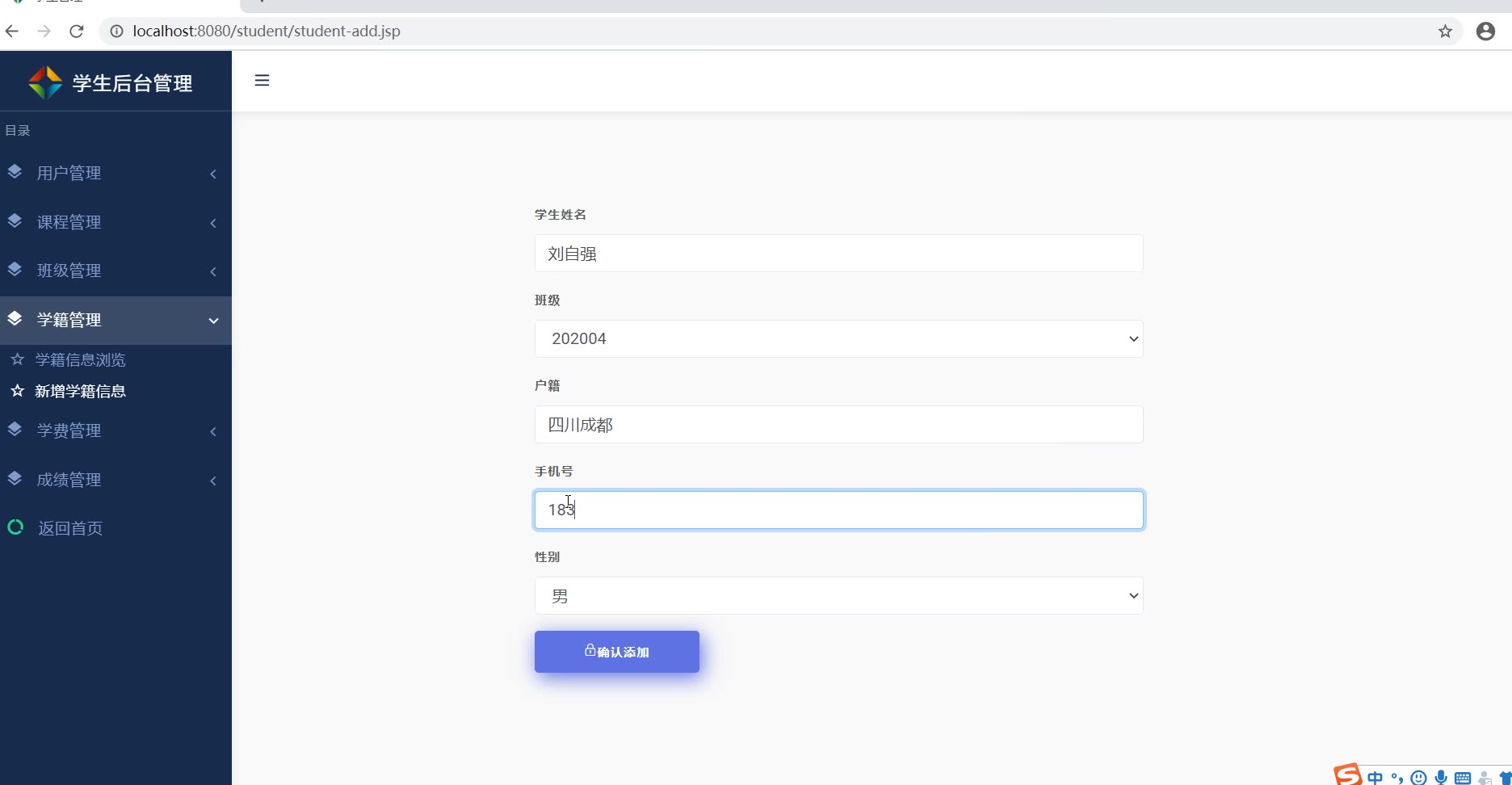
Task: Toggle the IME punctuation mode icon
Action: [x=1396, y=779]
